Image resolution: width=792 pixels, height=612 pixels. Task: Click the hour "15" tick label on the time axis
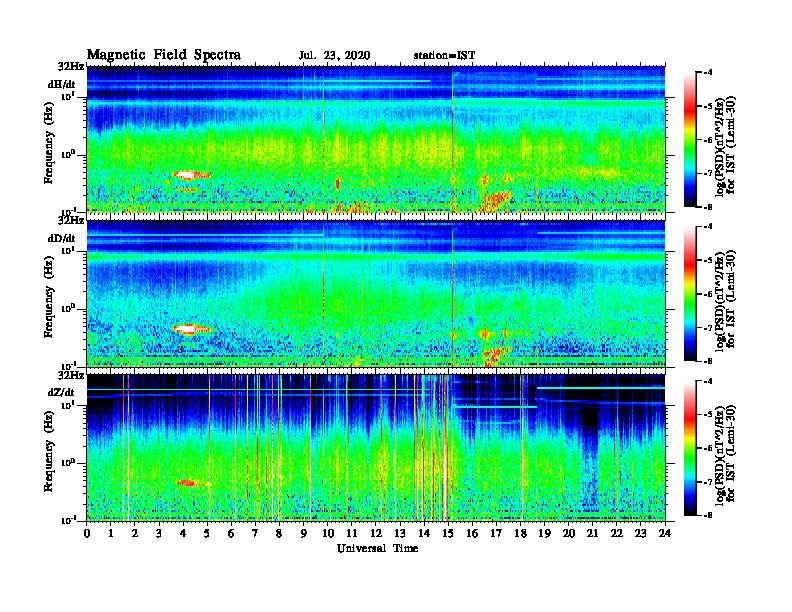click(448, 534)
